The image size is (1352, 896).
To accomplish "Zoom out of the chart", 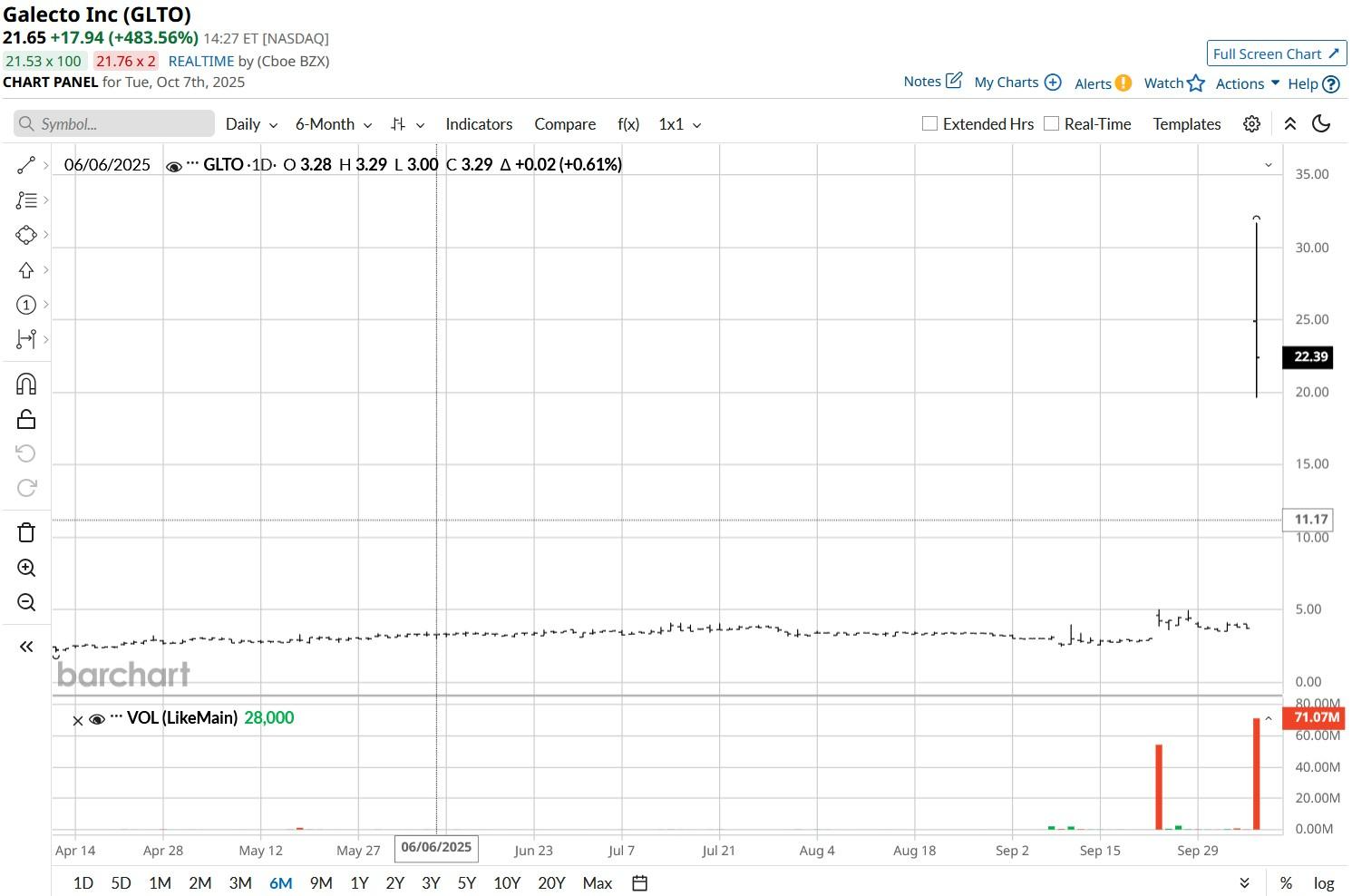I will pos(25,602).
